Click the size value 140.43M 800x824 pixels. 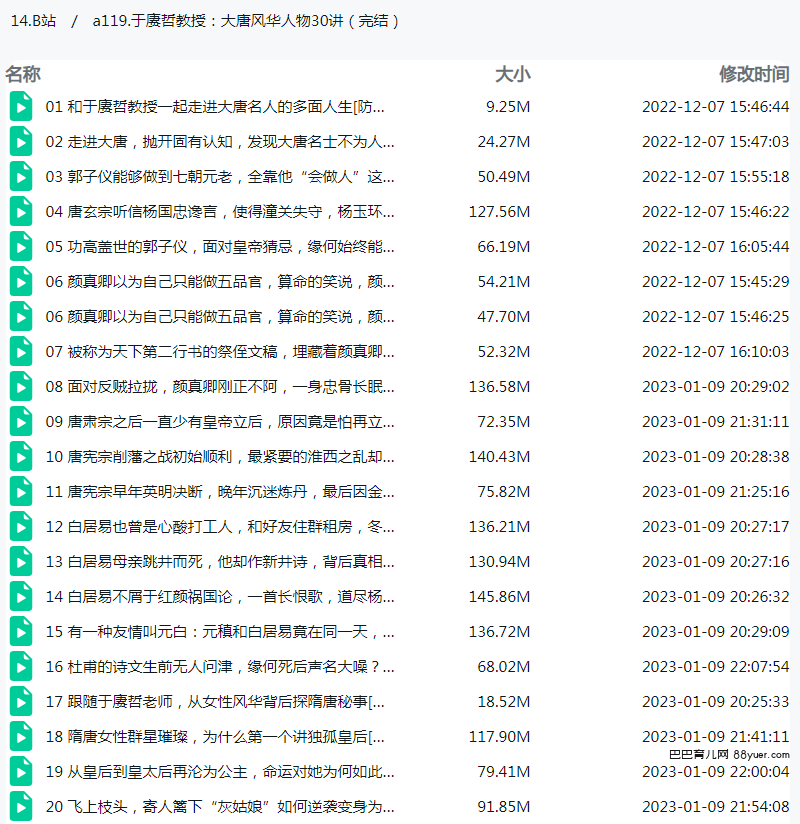(x=499, y=457)
